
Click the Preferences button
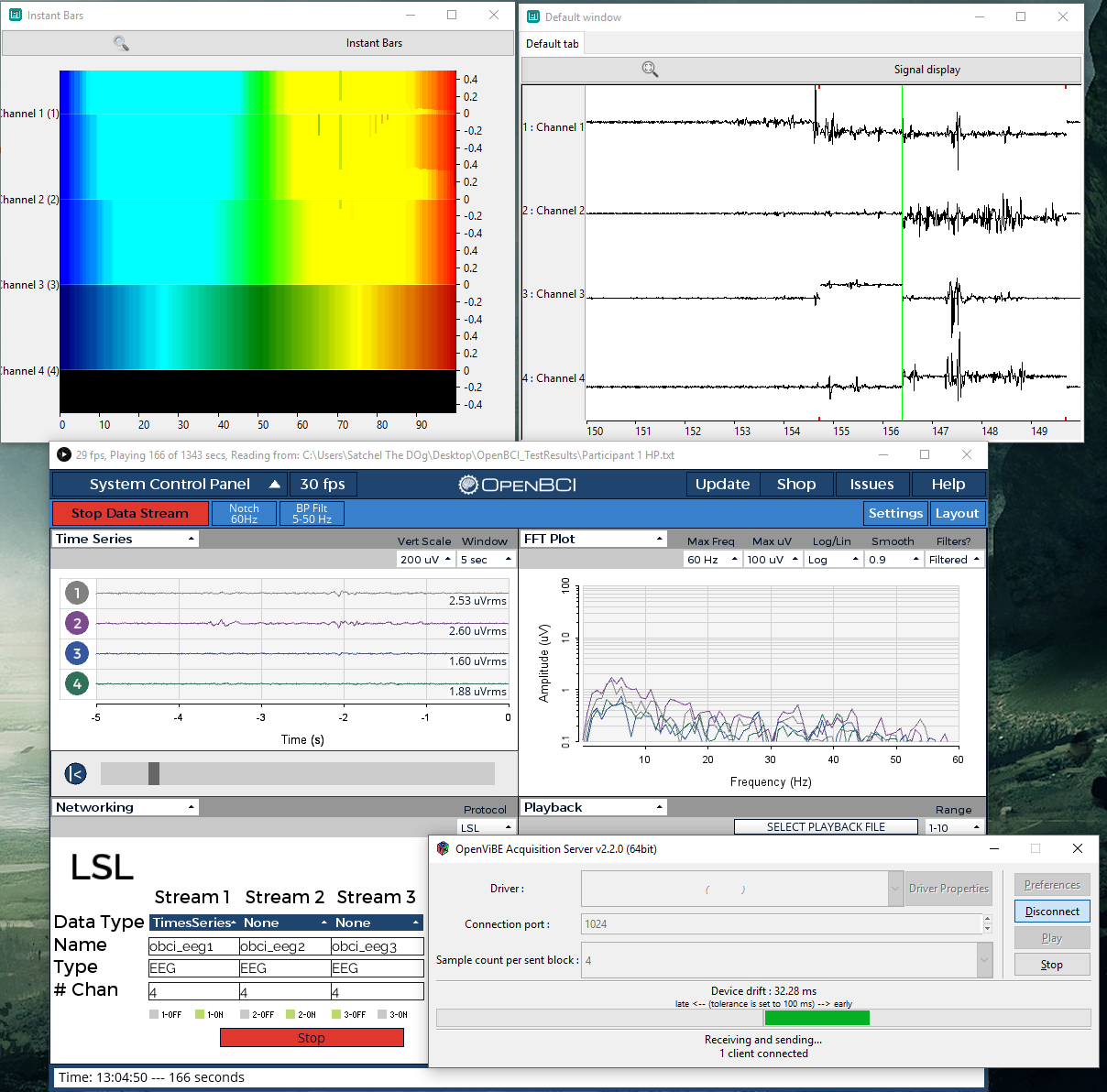1052,884
